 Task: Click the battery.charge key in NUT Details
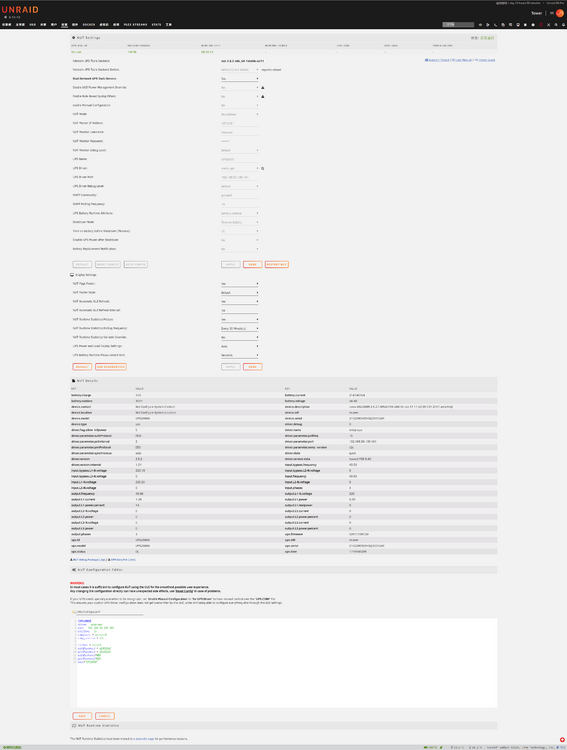click(81, 396)
